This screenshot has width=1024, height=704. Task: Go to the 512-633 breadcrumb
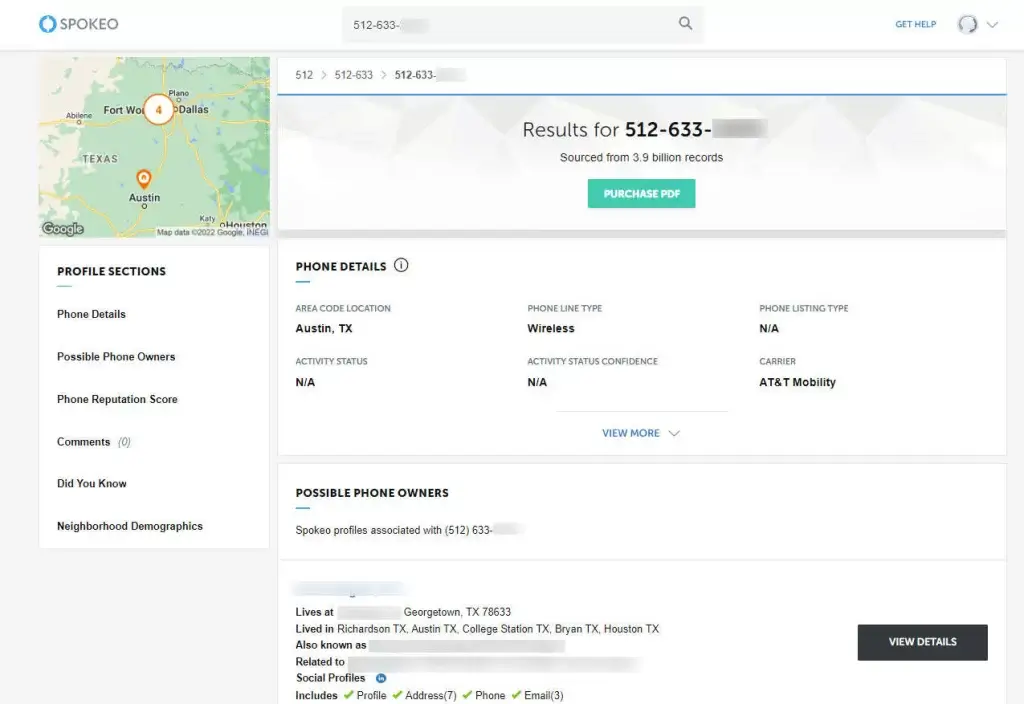click(353, 75)
